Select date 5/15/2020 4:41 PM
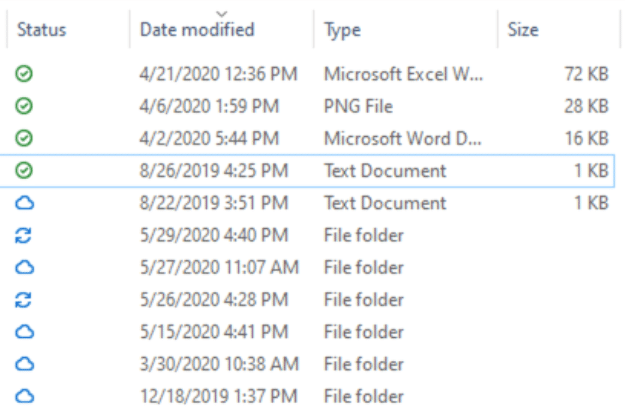This screenshot has width=625, height=420. pyautogui.click(x=214, y=332)
